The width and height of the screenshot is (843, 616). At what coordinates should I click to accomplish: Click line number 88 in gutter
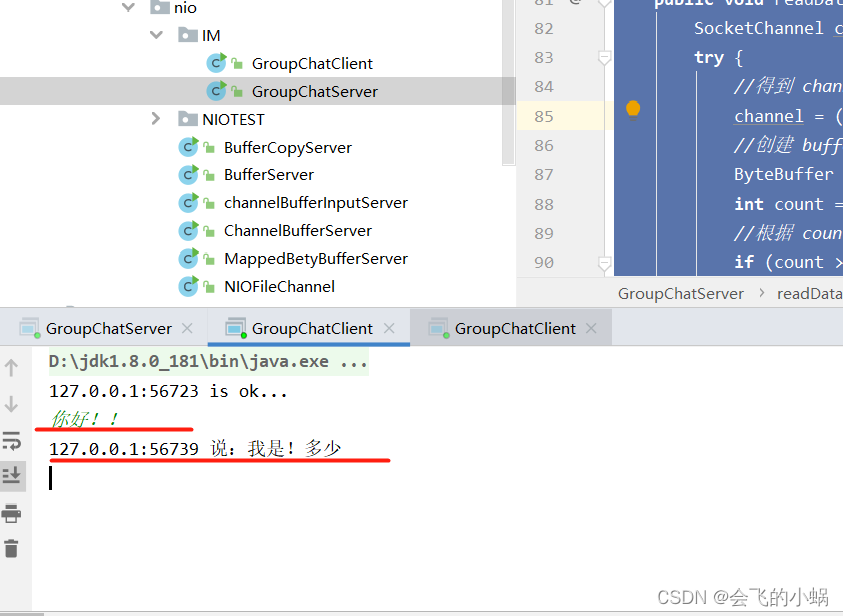544,204
